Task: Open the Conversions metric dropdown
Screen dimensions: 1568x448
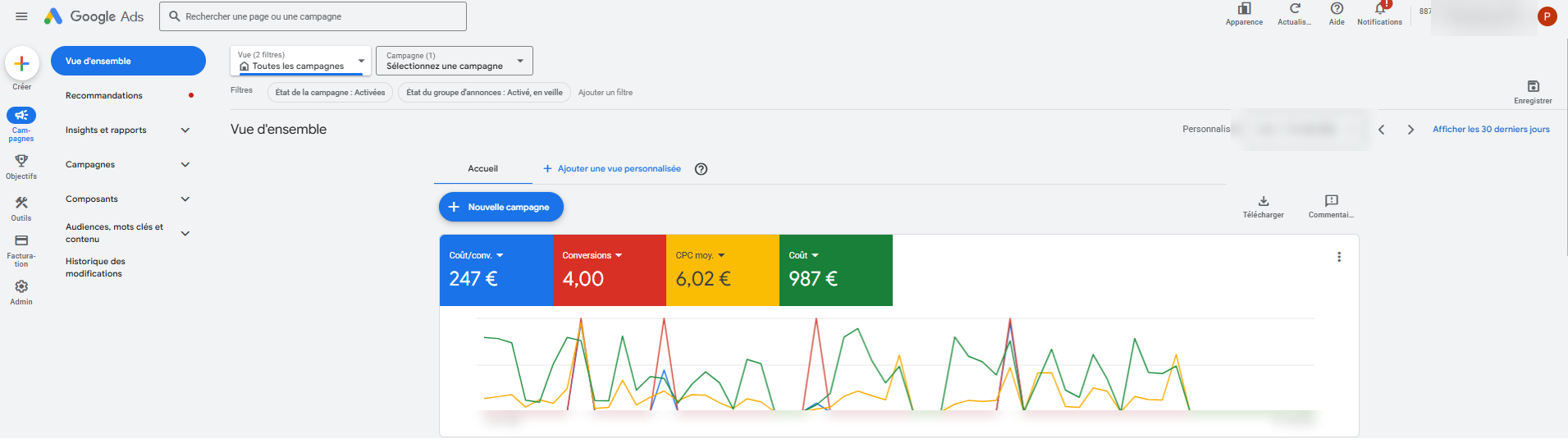Action: (592, 255)
